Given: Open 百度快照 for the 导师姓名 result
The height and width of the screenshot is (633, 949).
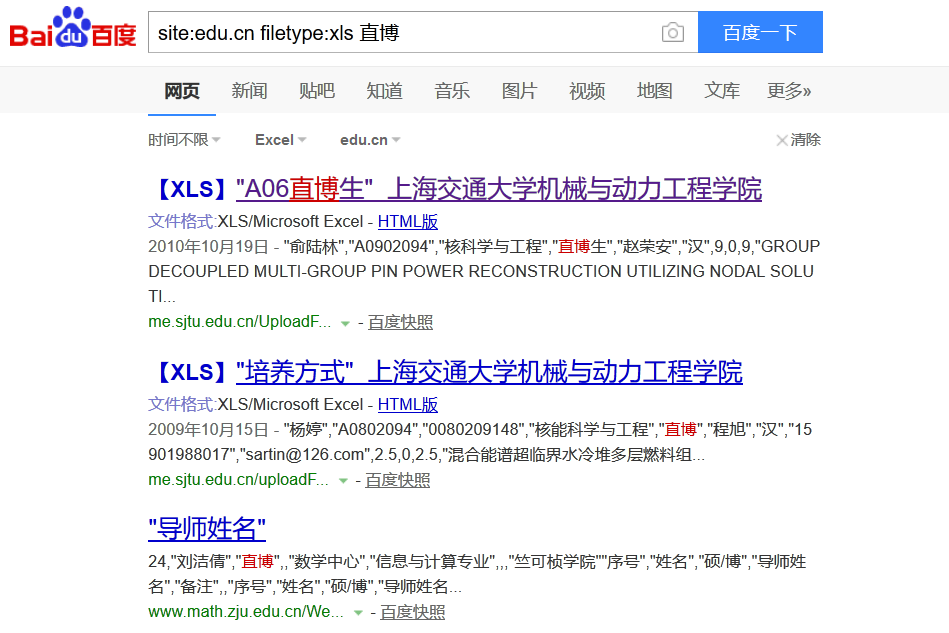Looking at the screenshot, I should (x=412, y=612).
